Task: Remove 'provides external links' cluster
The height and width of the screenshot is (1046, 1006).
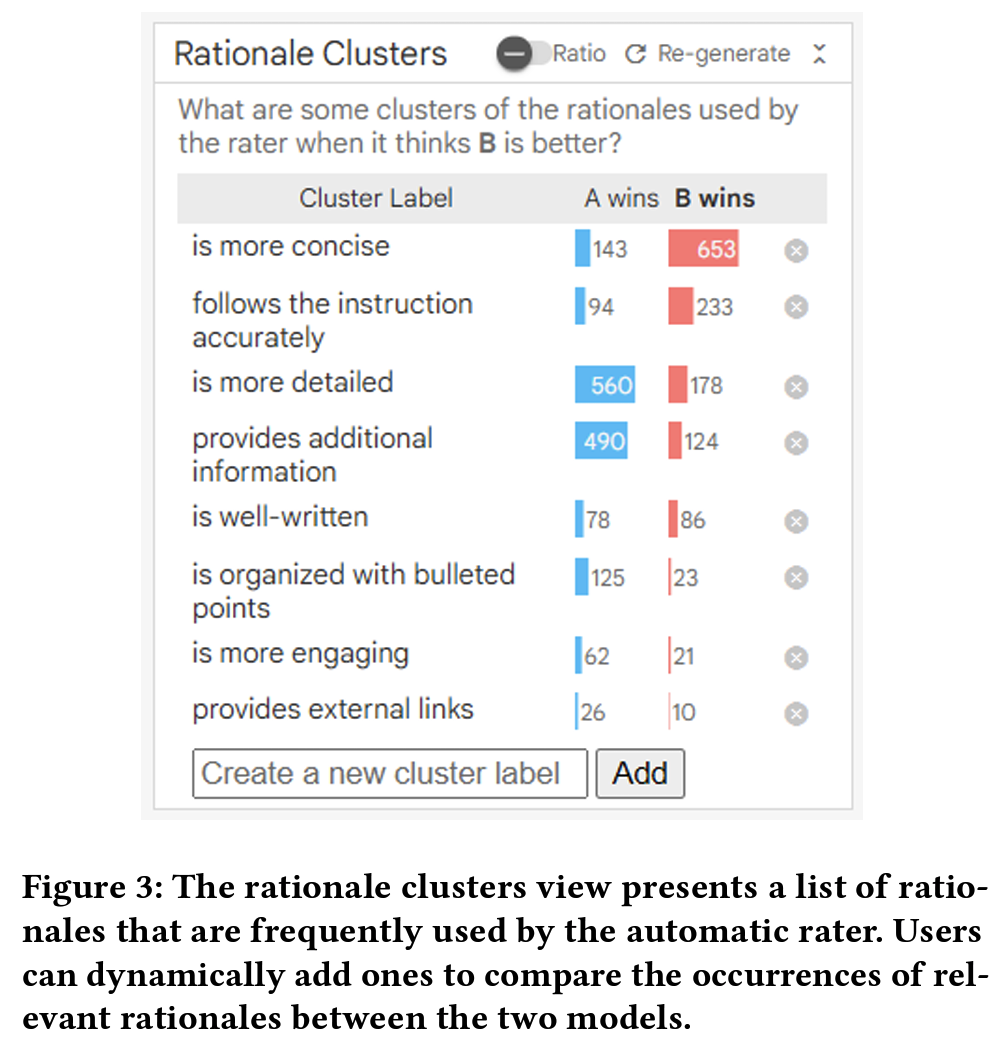Action: point(796,713)
